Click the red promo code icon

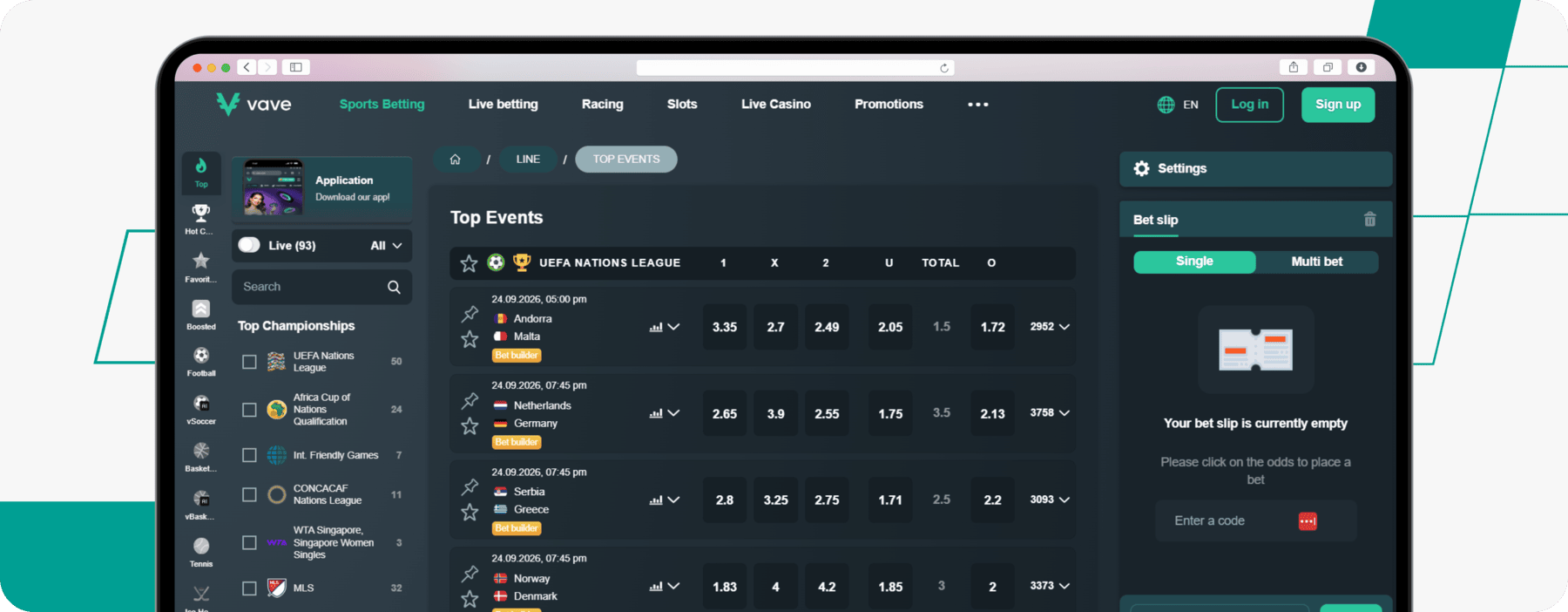(1308, 521)
